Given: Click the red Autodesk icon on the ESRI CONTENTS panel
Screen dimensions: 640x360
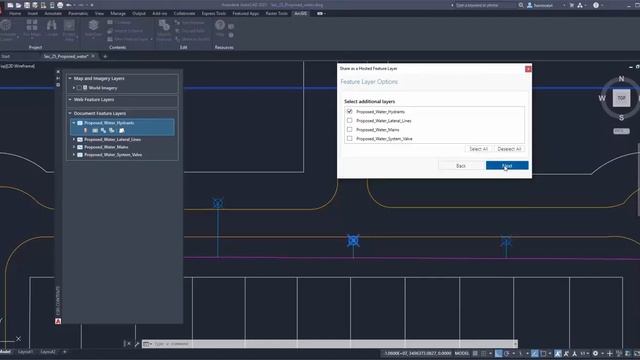Looking at the screenshot, I should tap(58, 321).
